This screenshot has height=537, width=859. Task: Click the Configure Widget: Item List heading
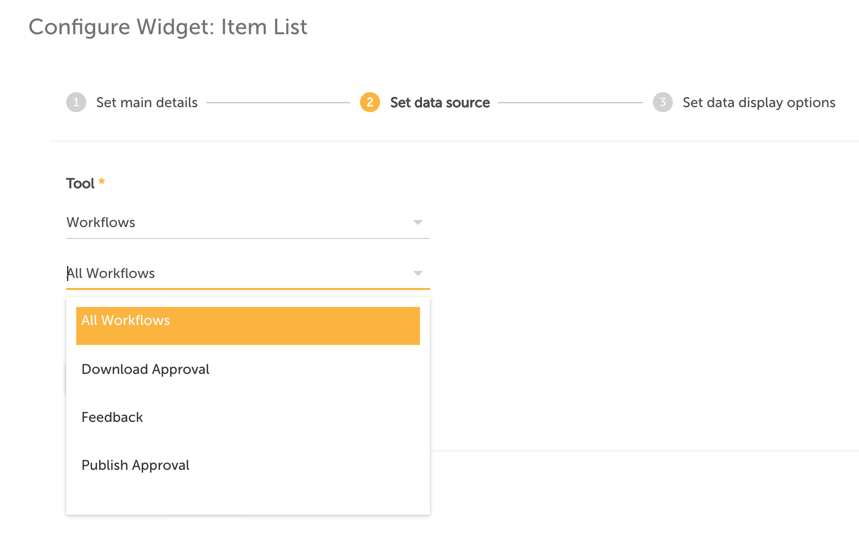[168, 27]
